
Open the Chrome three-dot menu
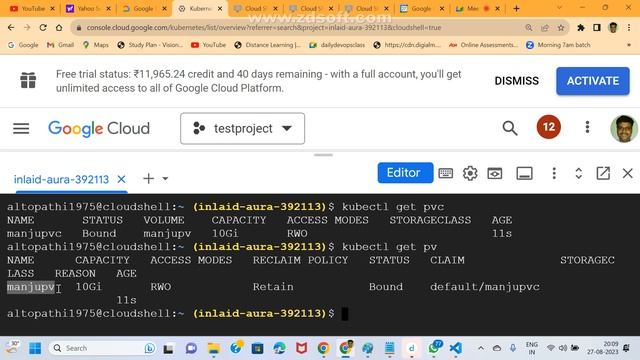[x=629, y=27]
